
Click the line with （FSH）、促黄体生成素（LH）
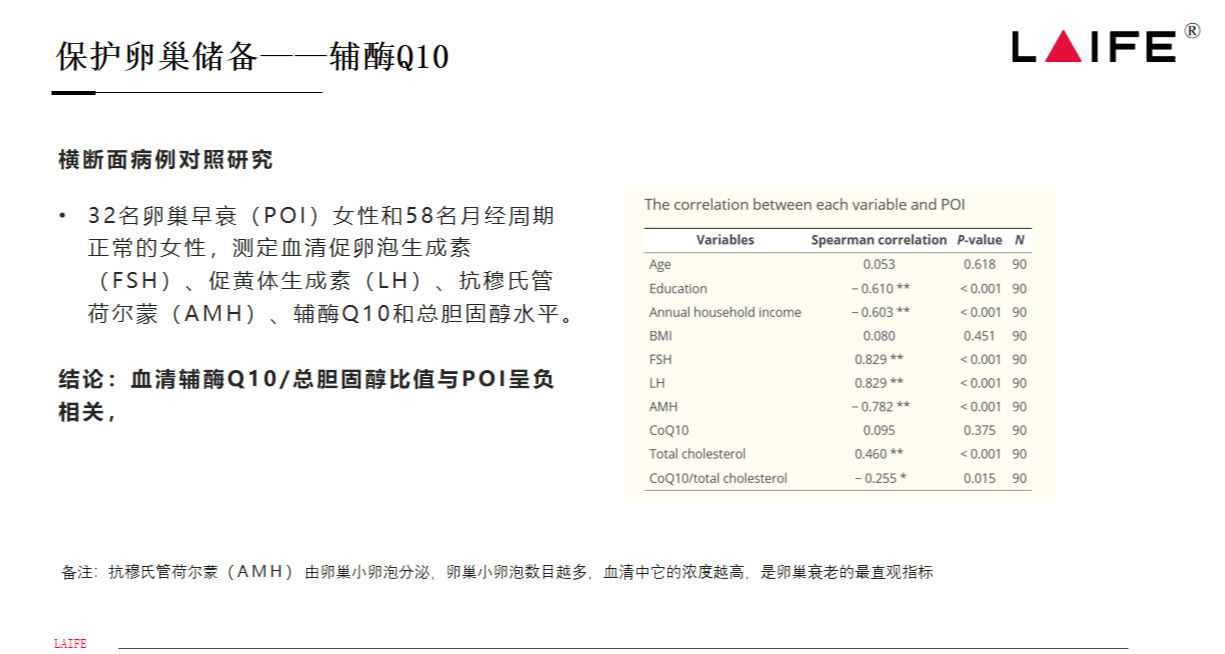click(x=321, y=281)
